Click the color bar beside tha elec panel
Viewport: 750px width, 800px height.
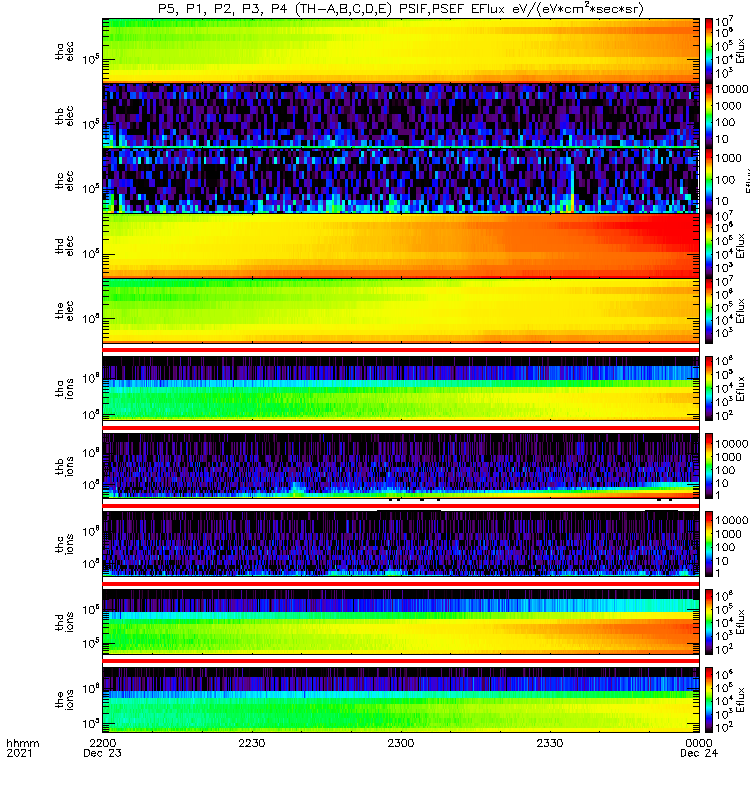(x=709, y=51)
